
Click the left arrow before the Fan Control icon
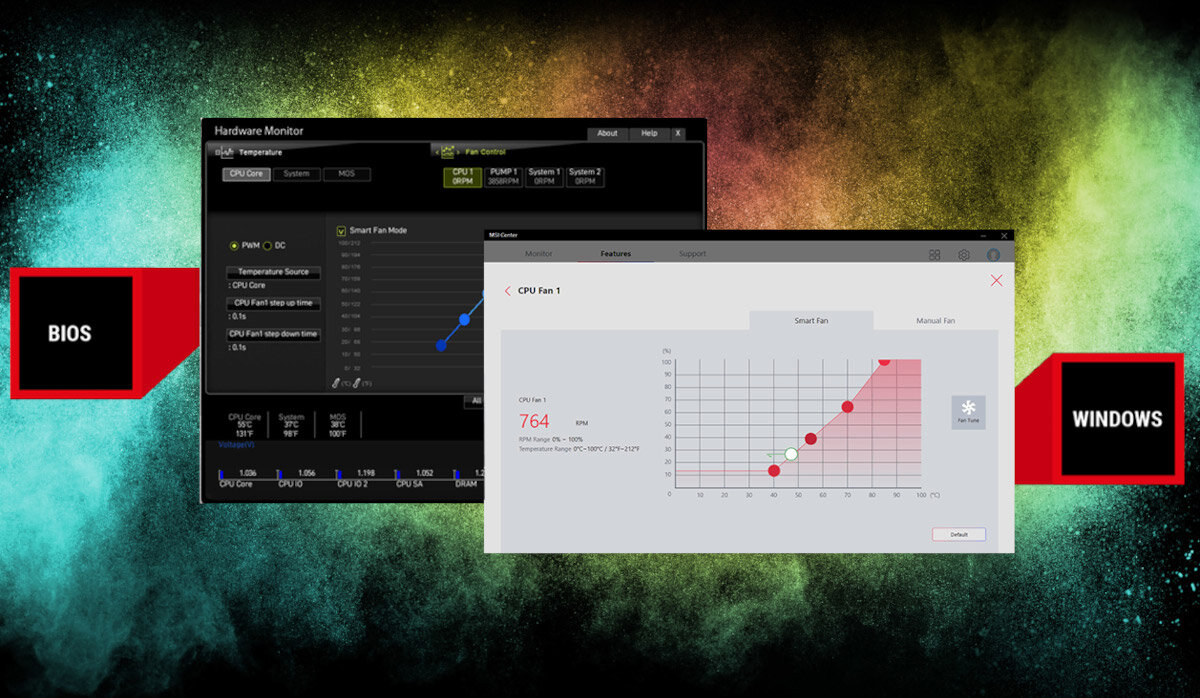tap(435, 152)
